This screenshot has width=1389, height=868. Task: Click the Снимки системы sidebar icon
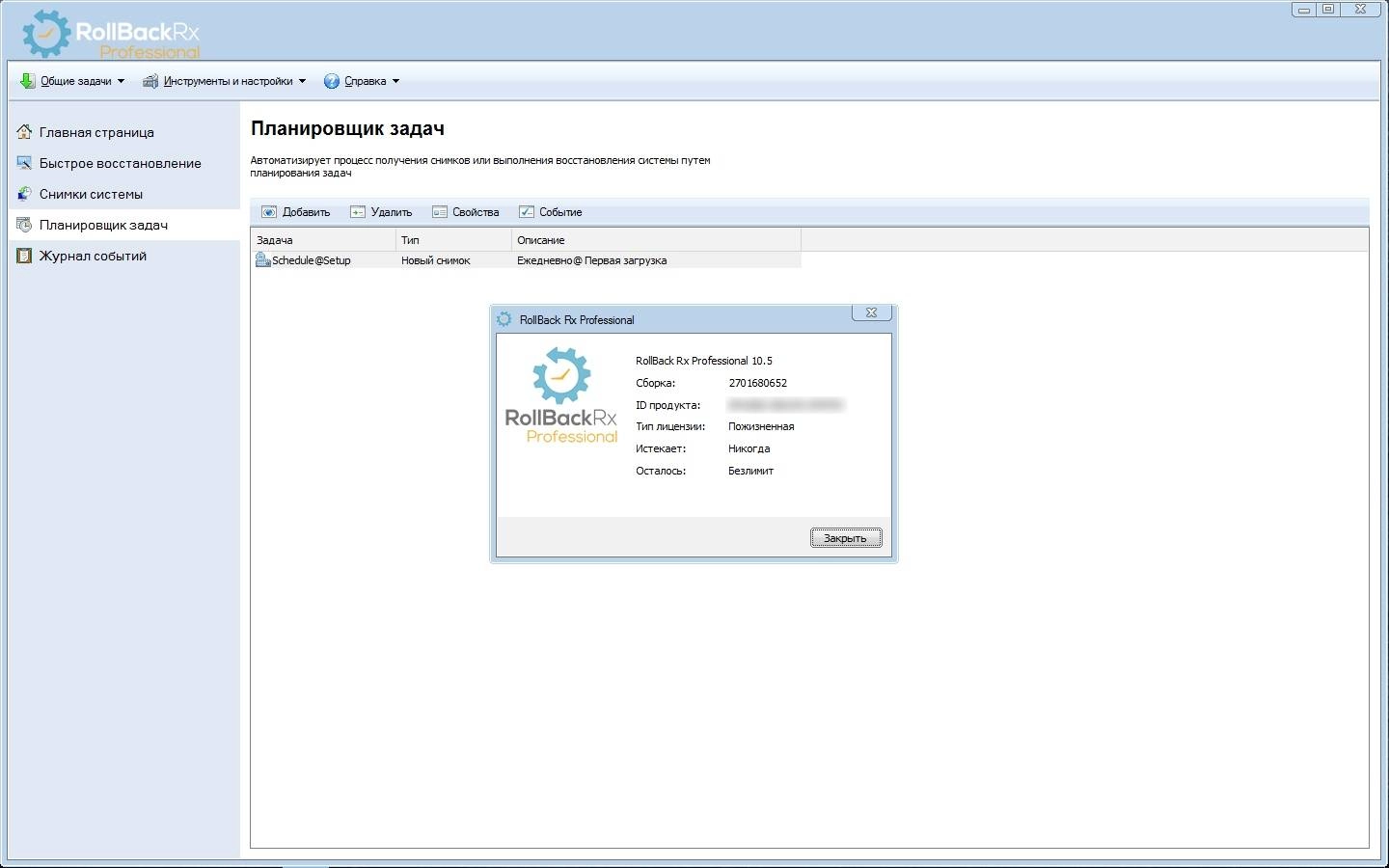click(x=25, y=194)
